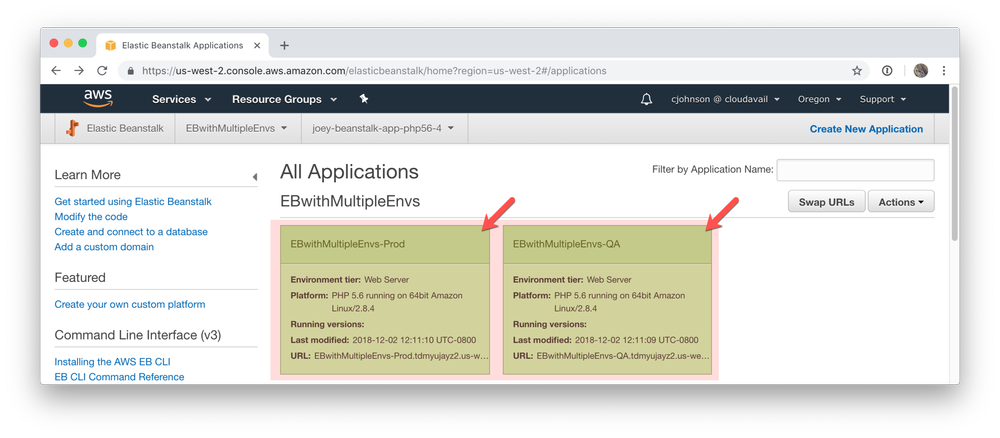Click the site lock icon in address bar
Image resolution: width=1000 pixels, height=438 pixels.
pos(131,71)
